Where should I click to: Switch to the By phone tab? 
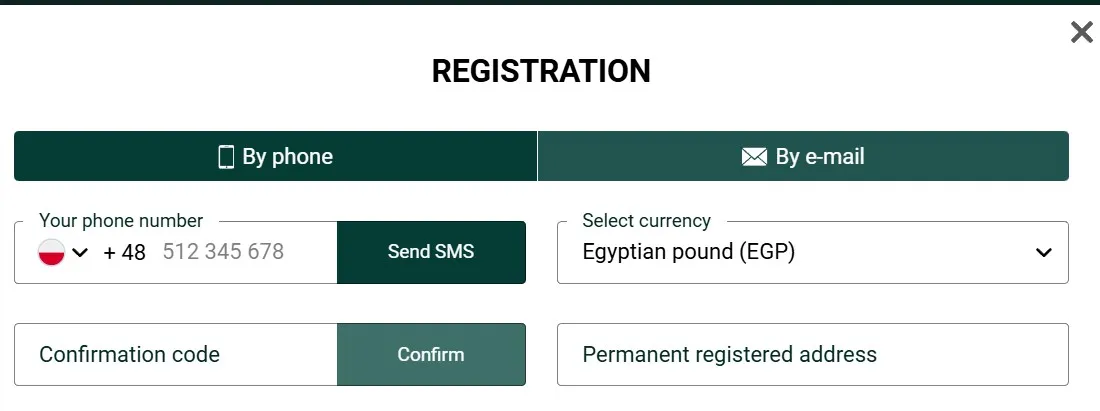(x=275, y=157)
